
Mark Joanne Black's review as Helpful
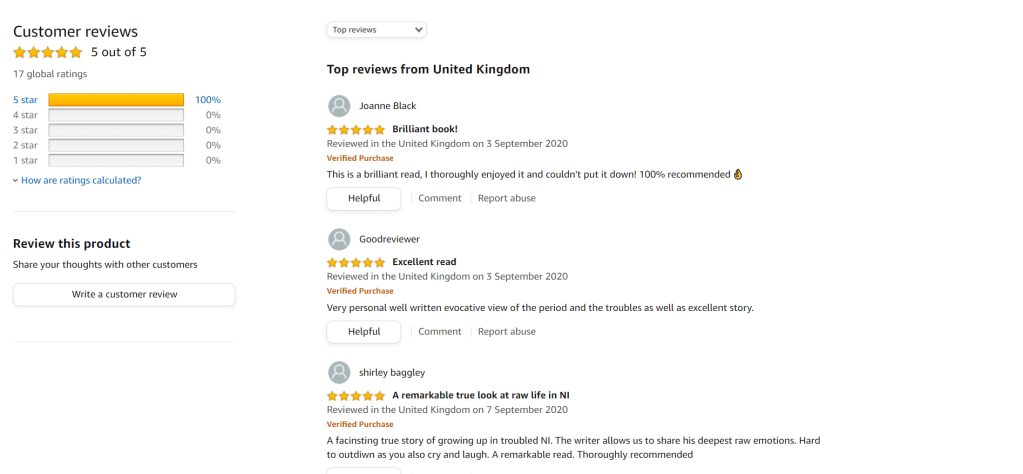[364, 198]
